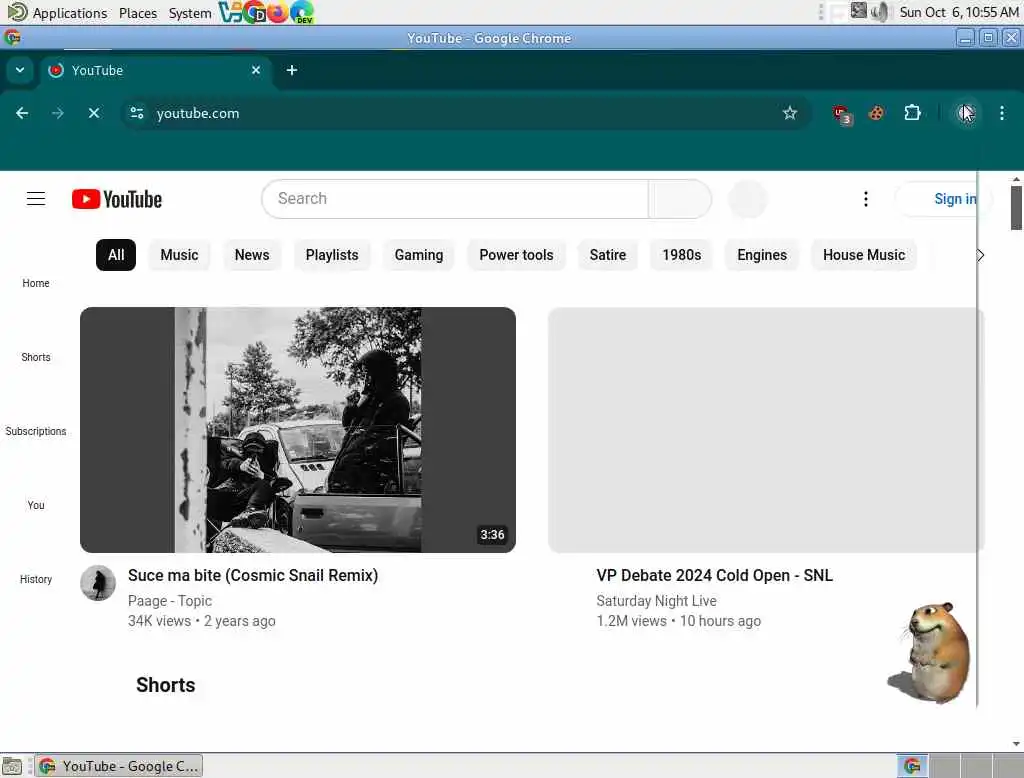Click the Show Desktop icon in bottom panel
Image resolution: width=1024 pixels, height=778 pixels.
12,766
